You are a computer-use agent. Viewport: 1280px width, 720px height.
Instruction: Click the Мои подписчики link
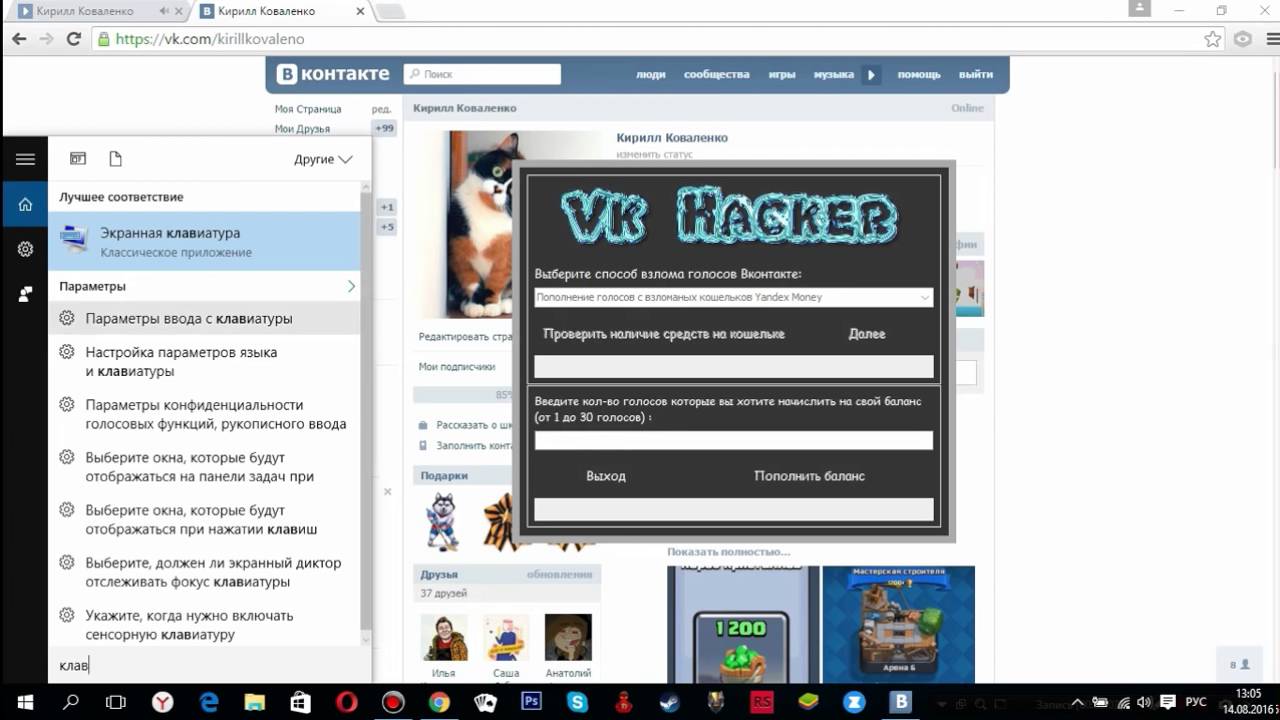457,366
